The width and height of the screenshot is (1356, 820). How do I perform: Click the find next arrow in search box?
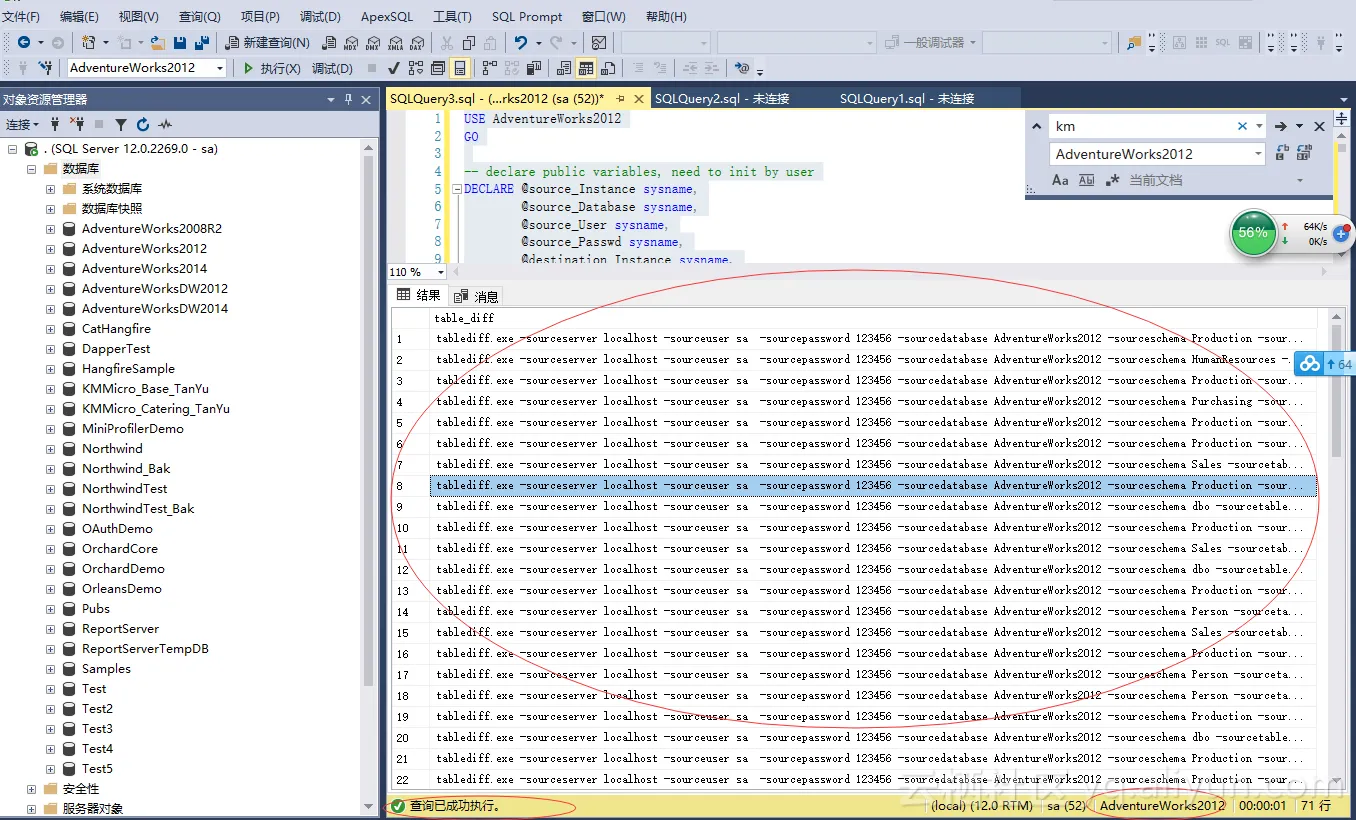(x=1280, y=126)
